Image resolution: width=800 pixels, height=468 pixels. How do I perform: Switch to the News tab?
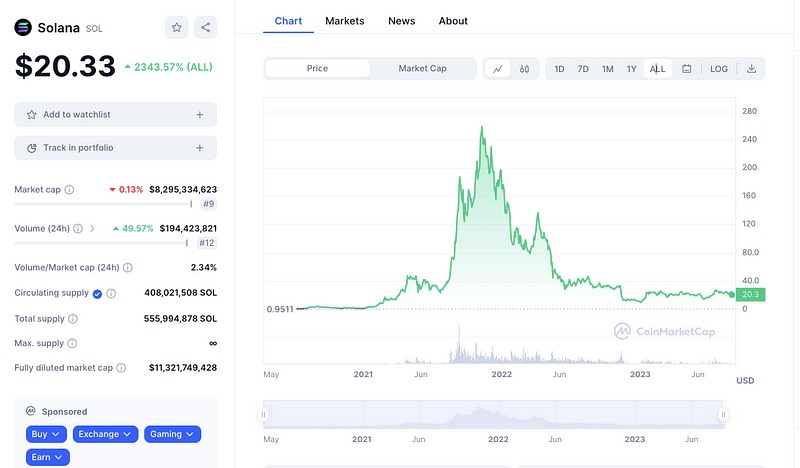pyautogui.click(x=402, y=21)
